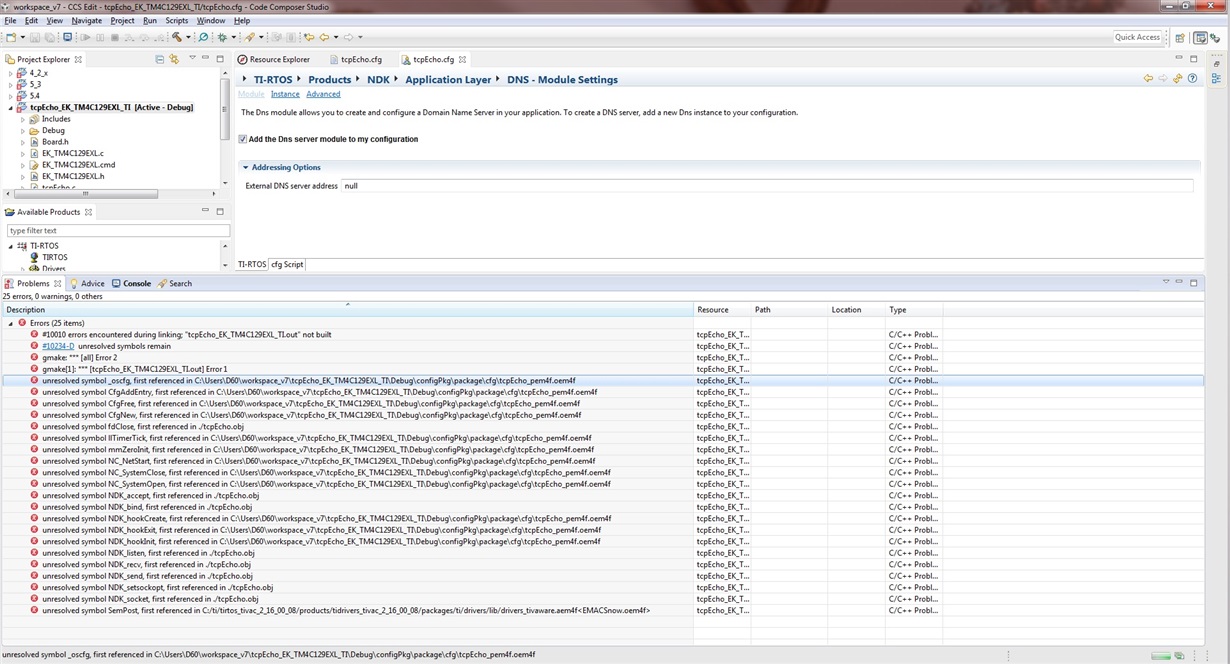Screen dimensions: 1230x664
Task: Click the Application Layer breadcrumb
Action: 448,79
